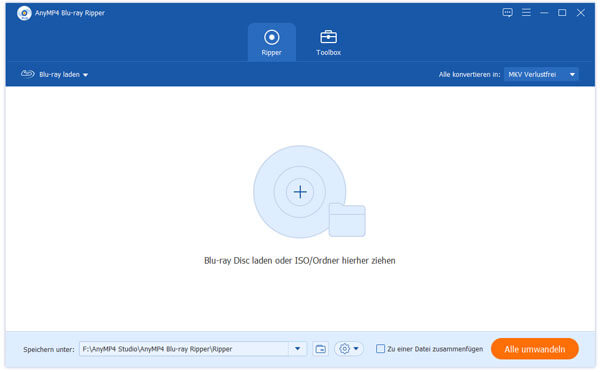Screen dimensions: 600x372
Task: Switch to the Toolbox tab
Action: tap(328, 42)
